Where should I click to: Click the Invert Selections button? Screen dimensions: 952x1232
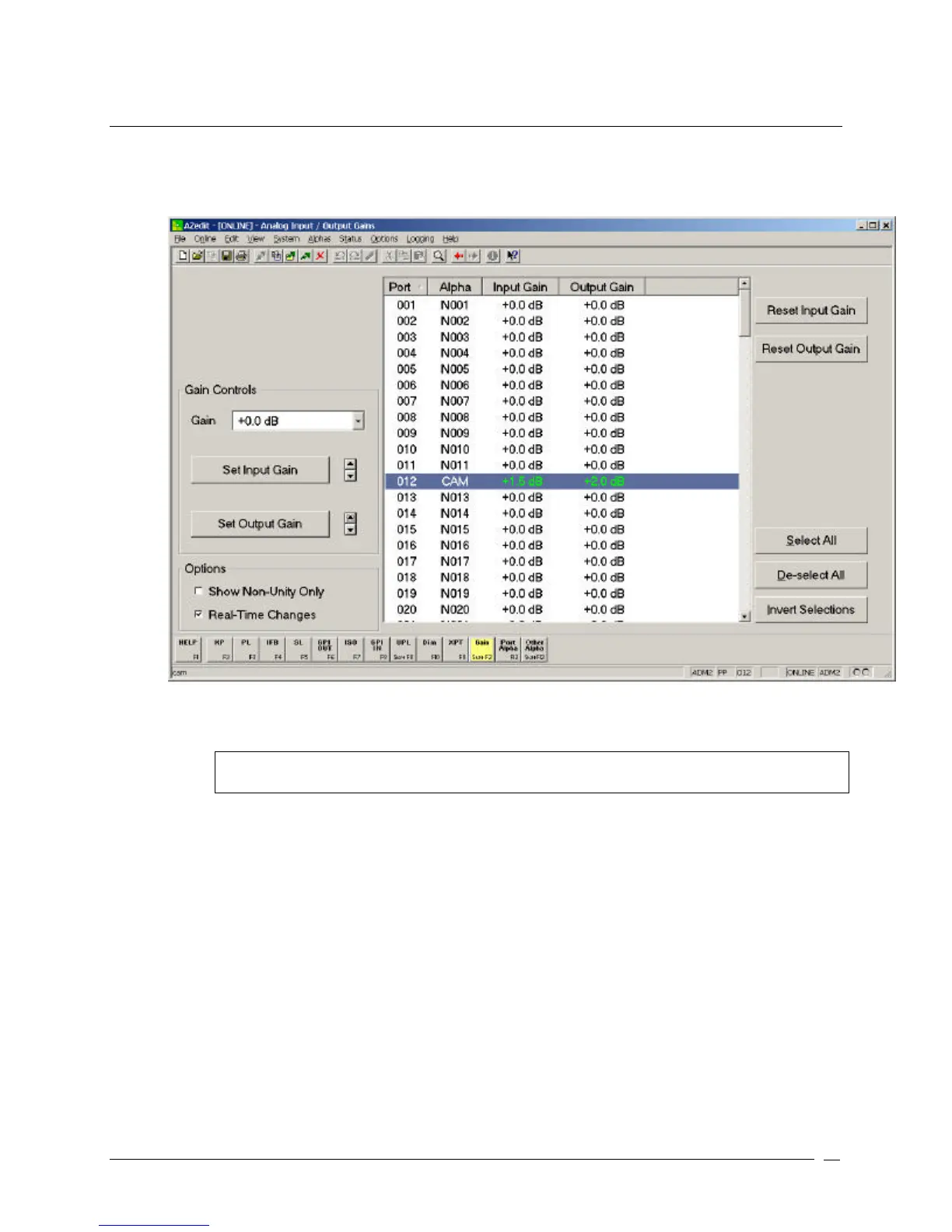[810, 609]
